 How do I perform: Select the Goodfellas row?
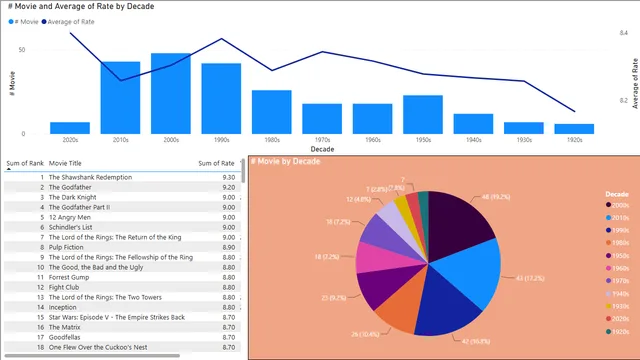click(x=122, y=337)
